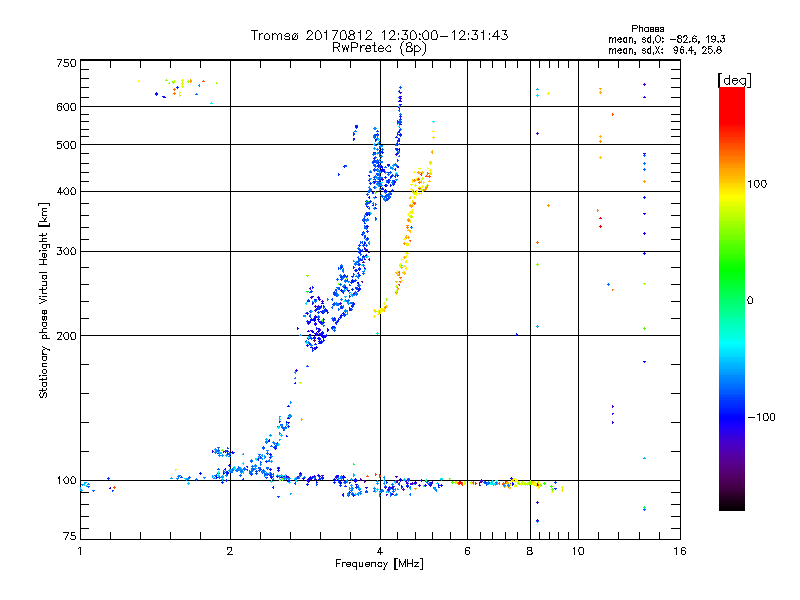Screen dimensions: 800x600
Task: Click the x-axis tick label '8'
Action: pyautogui.click(x=530, y=551)
